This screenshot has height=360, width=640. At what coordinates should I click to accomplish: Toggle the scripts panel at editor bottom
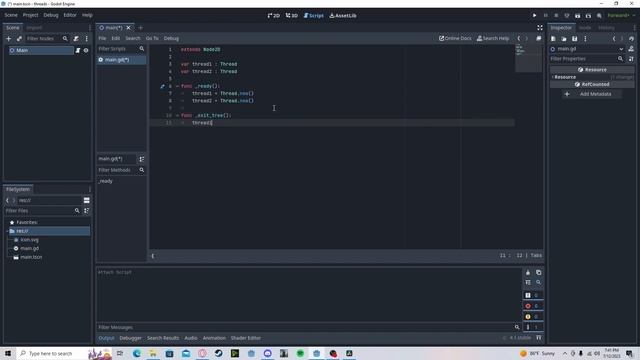click(153, 256)
